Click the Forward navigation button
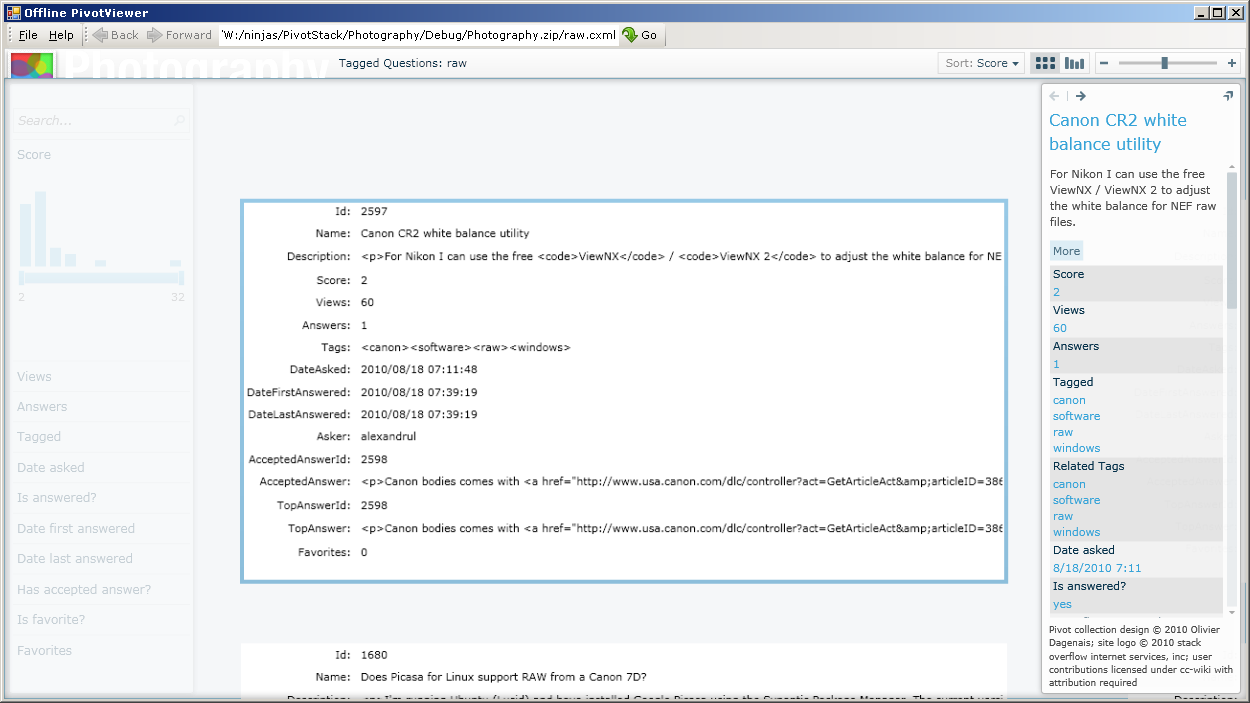Image resolution: width=1250 pixels, height=703 pixels. click(179, 35)
